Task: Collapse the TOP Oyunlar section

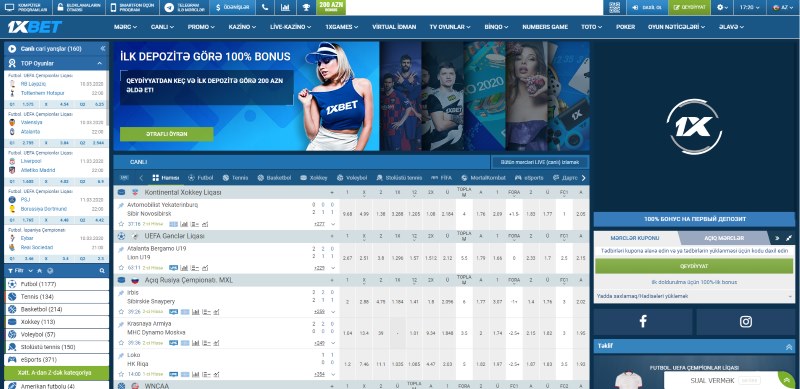Action: pyautogui.click(x=99, y=63)
